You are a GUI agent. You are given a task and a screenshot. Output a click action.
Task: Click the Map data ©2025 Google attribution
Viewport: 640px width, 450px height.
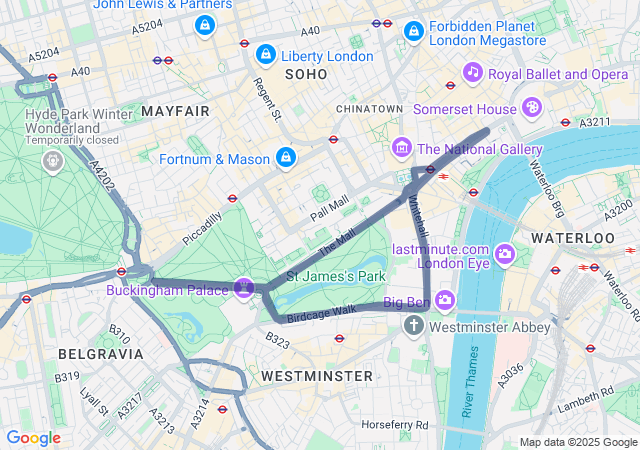578,442
